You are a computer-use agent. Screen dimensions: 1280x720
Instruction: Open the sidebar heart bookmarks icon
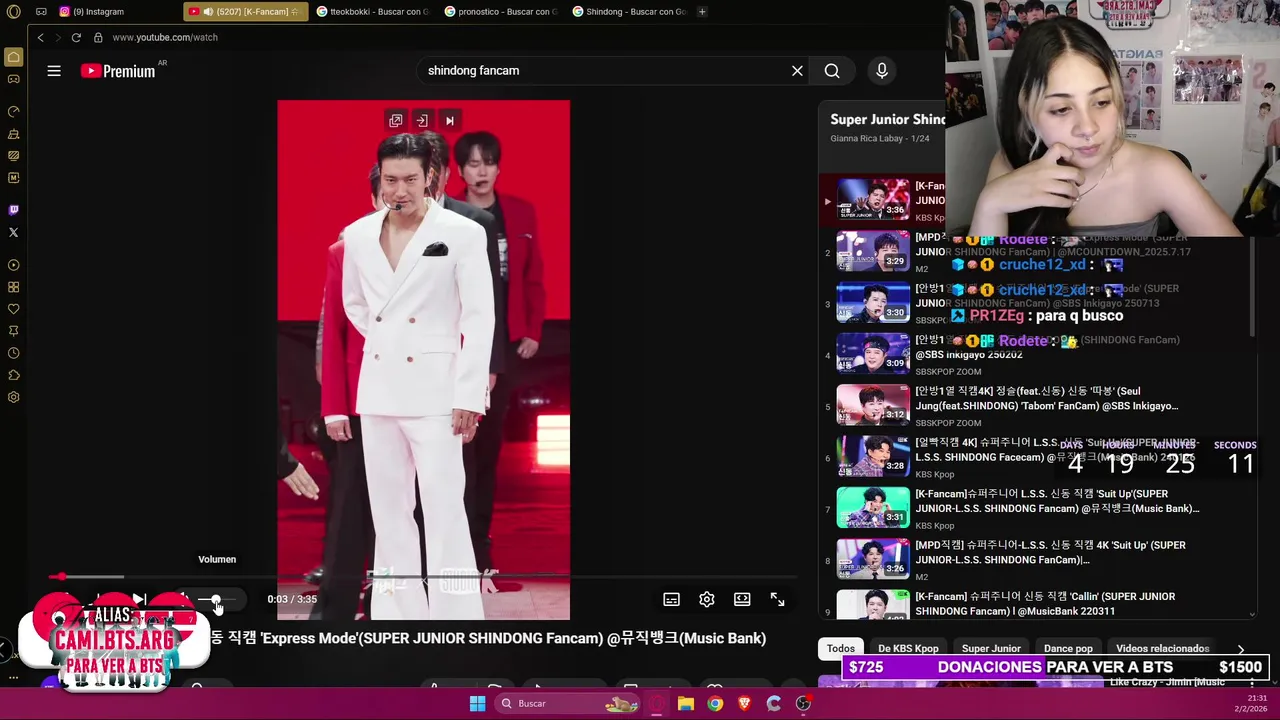(x=13, y=309)
